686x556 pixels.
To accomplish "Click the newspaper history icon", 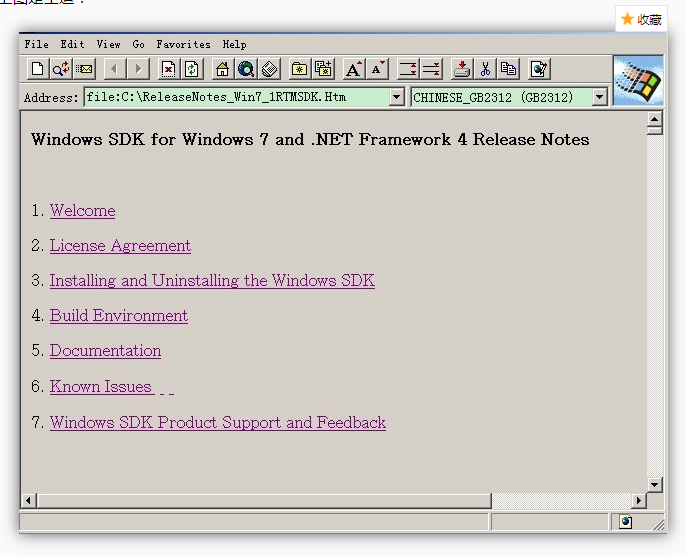I will click(270, 69).
